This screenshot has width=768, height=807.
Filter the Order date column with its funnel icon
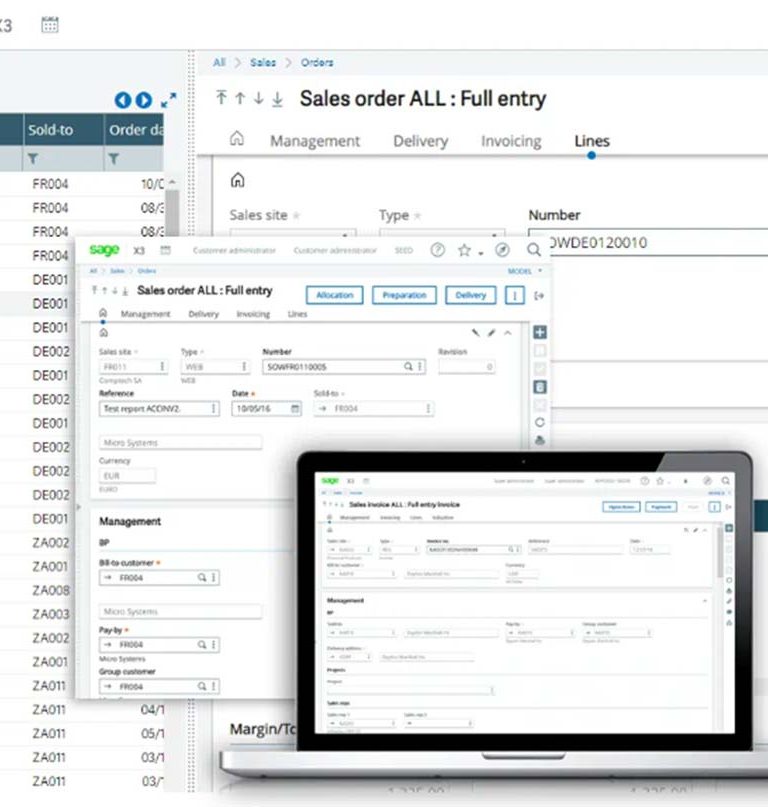click(x=114, y=159)
